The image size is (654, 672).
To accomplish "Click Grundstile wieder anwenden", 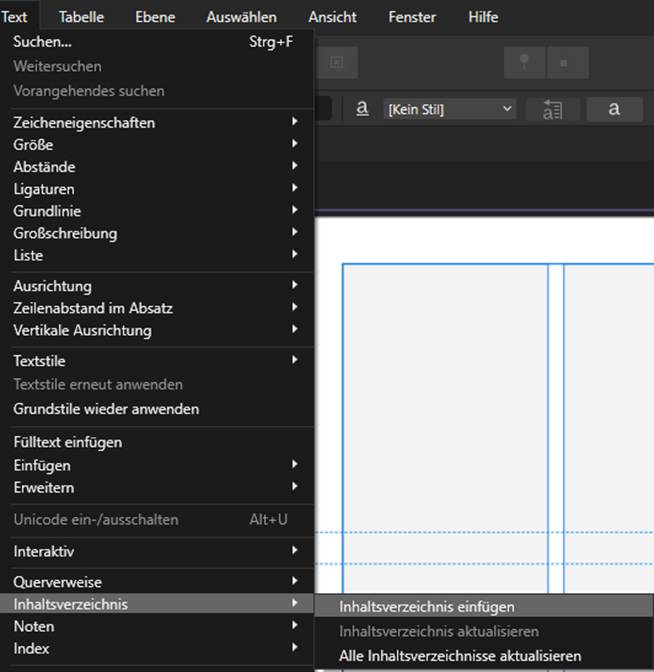I will (157, 409).
